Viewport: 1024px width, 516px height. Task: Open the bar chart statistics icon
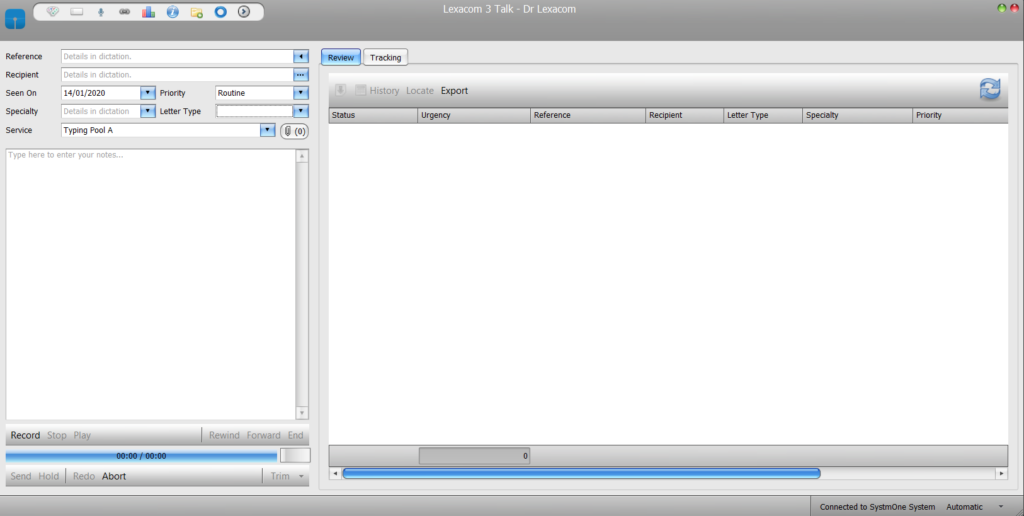[x=148, y=12]
